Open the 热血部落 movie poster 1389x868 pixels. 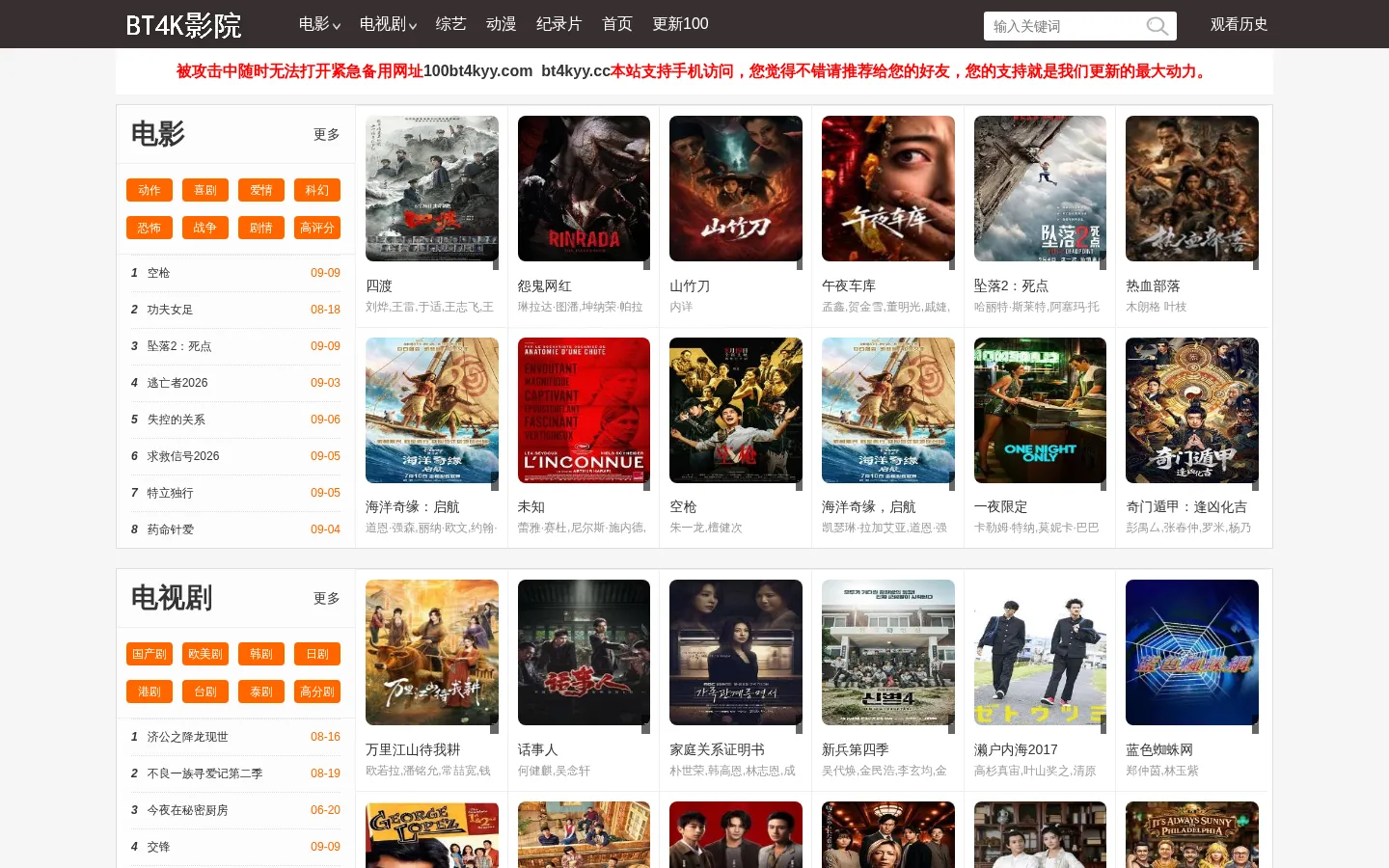1192,189
